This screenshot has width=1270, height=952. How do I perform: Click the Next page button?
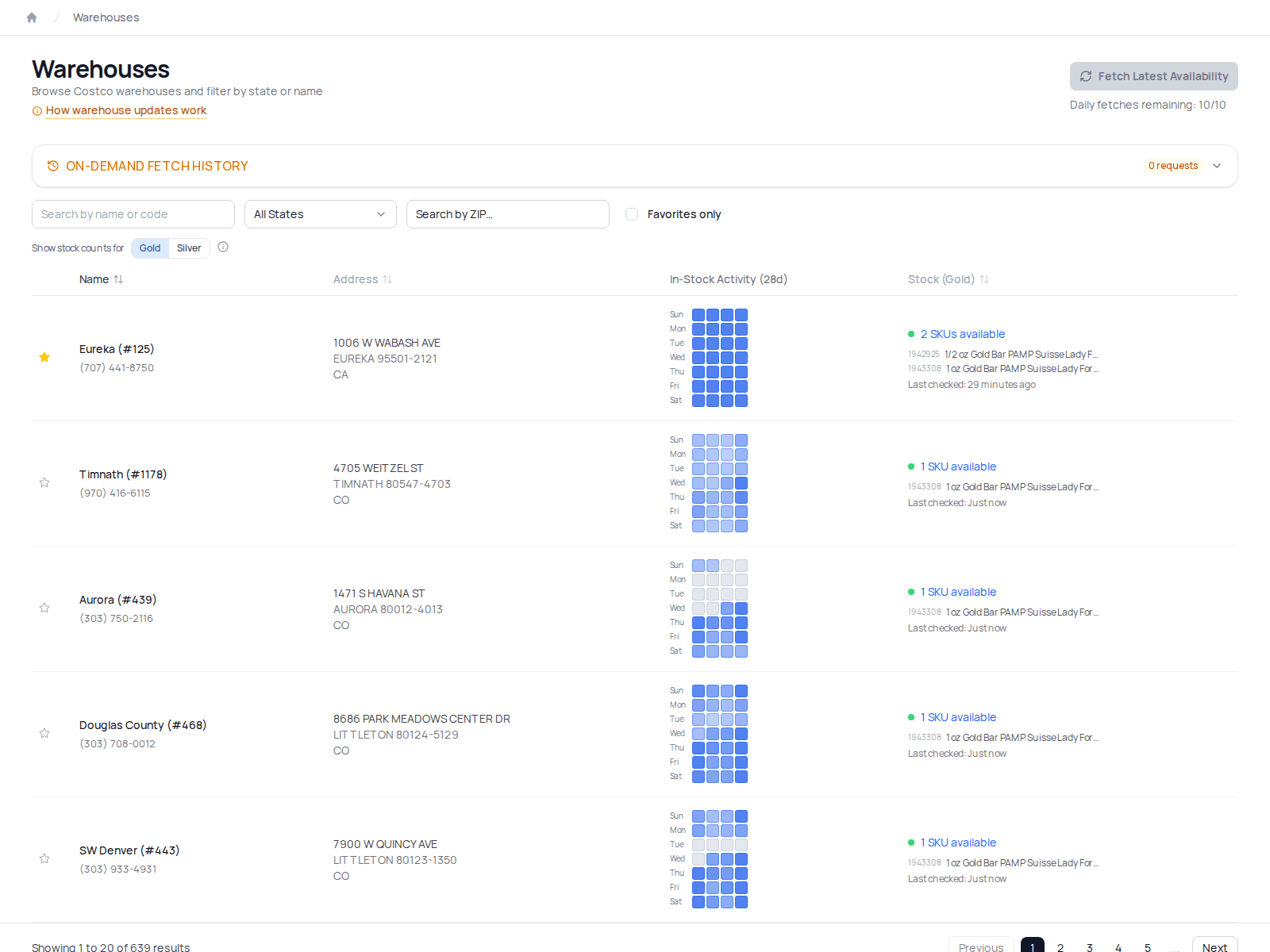pyautogui.click(x=1215, y=946)
